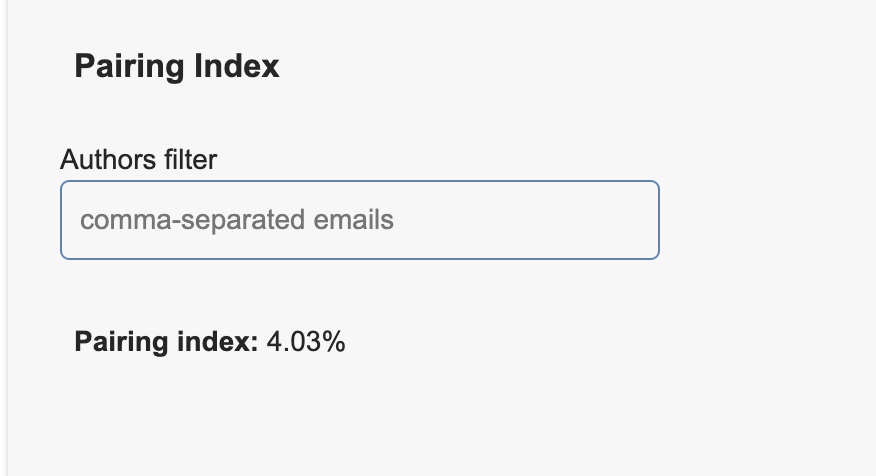The image size is (876, 476).
Task: Click the "Authors filter" label
Action: click(139, 159)
